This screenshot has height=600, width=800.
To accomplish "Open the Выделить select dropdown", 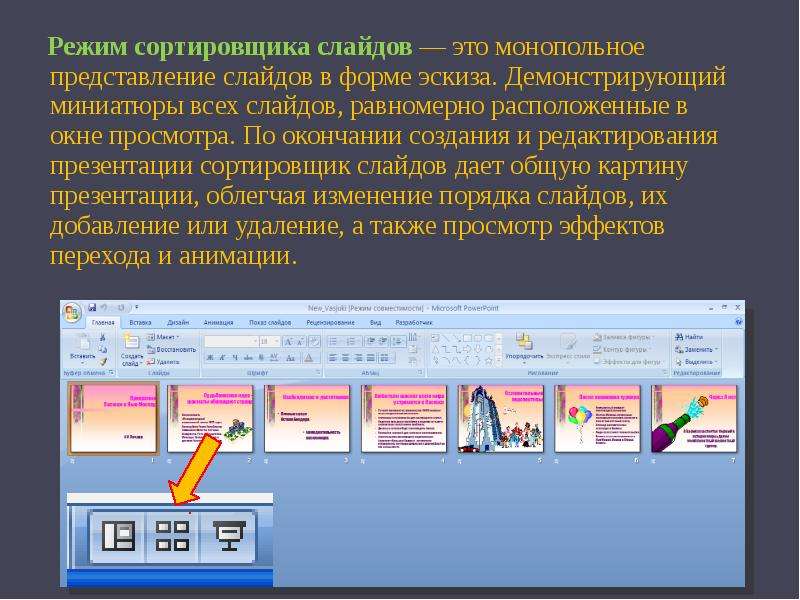I will (696, 362).
